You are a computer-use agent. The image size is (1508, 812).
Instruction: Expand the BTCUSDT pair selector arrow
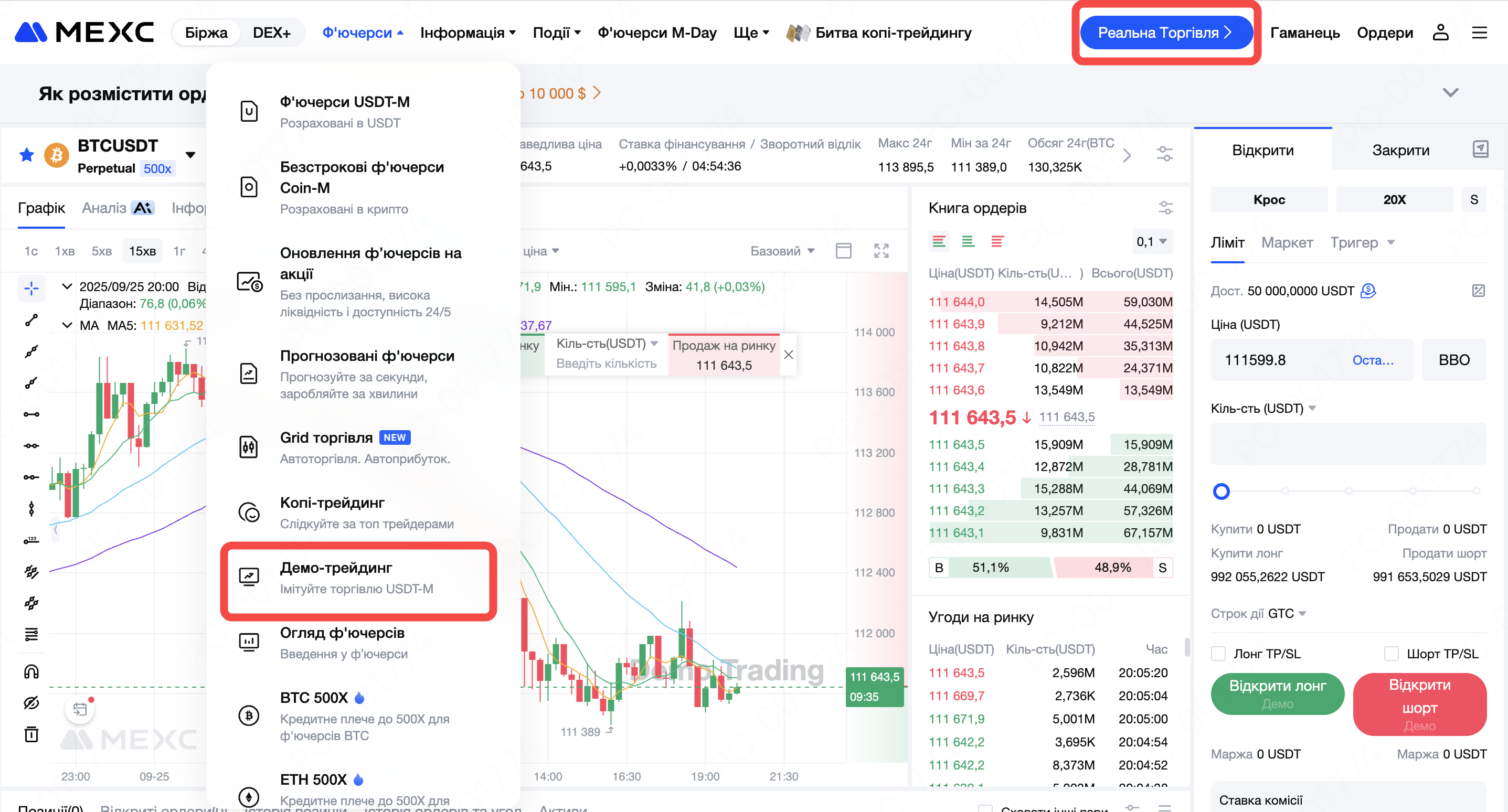coord(190,155)
